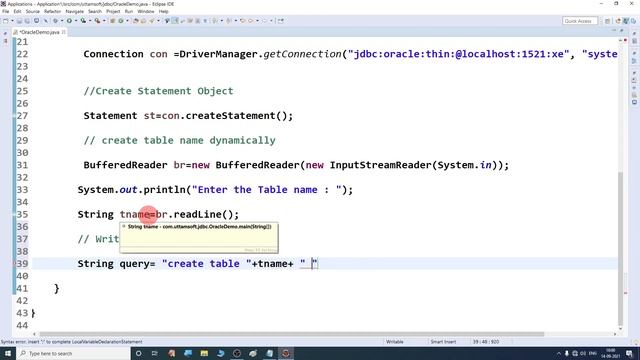
Task: Toggle Skip All Breakpoints
Action: (x=45, y=21)
